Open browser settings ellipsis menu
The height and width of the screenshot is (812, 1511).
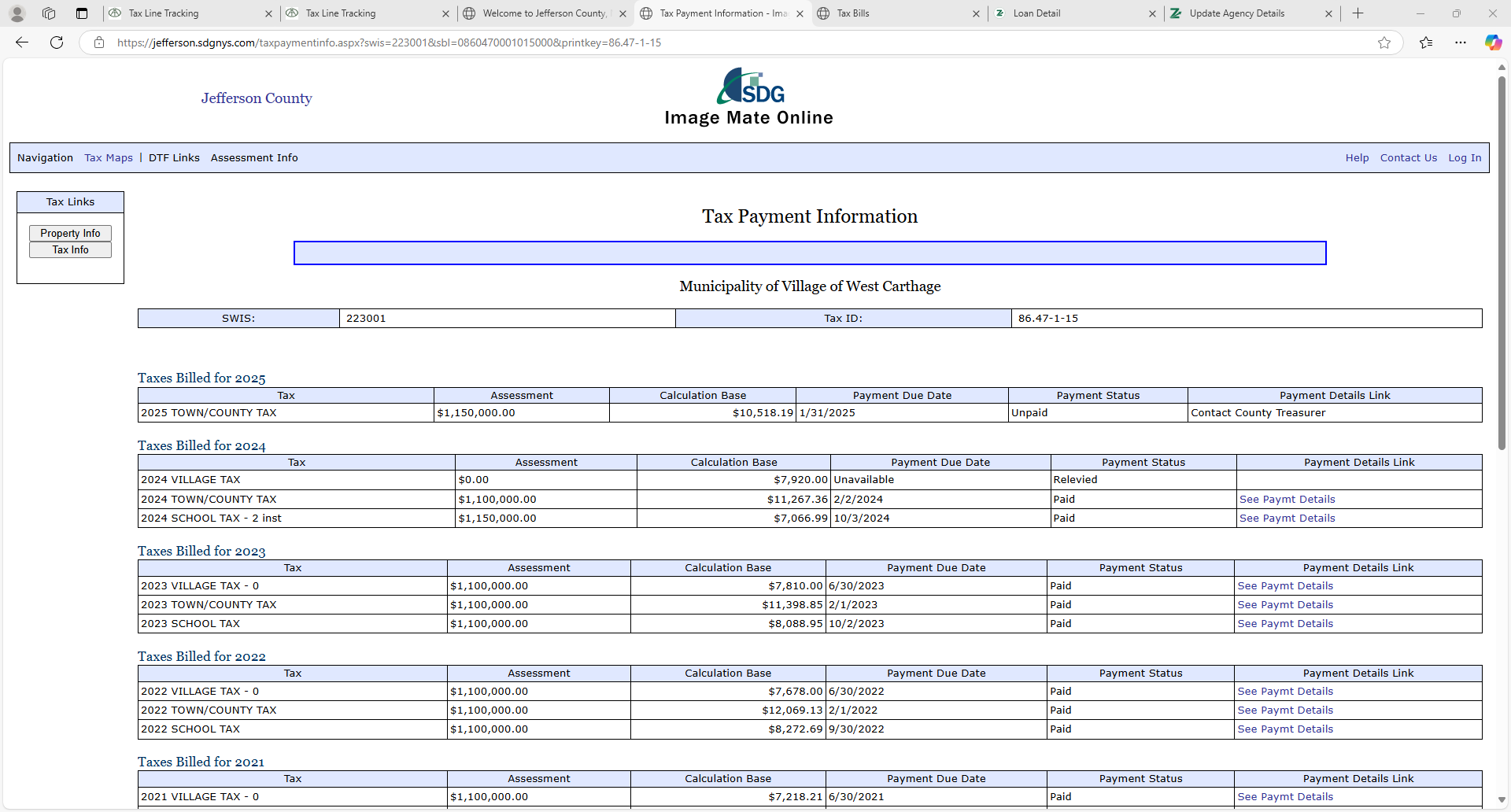tap(1461, 42)
